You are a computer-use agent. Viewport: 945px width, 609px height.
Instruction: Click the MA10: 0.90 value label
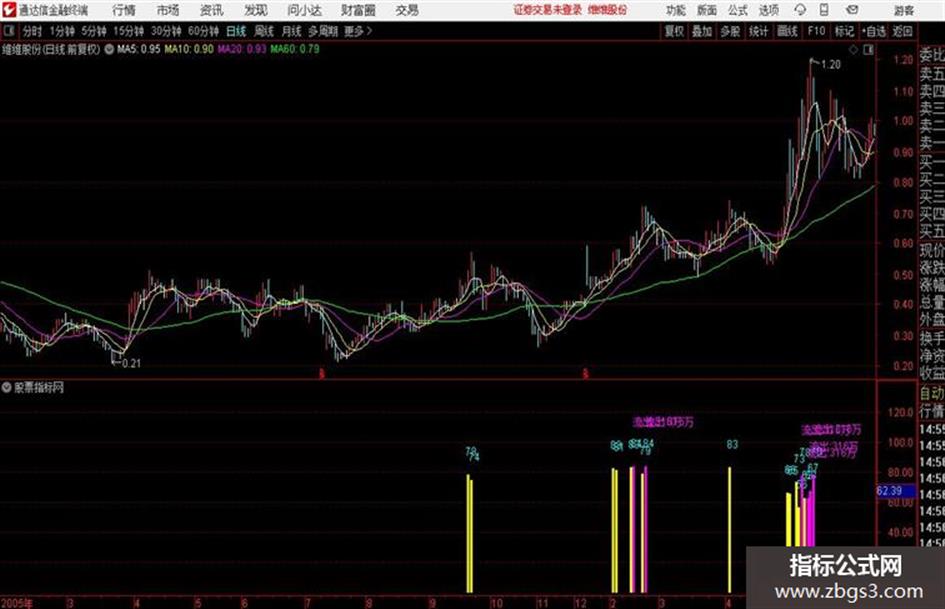click(x=189, y=49)
